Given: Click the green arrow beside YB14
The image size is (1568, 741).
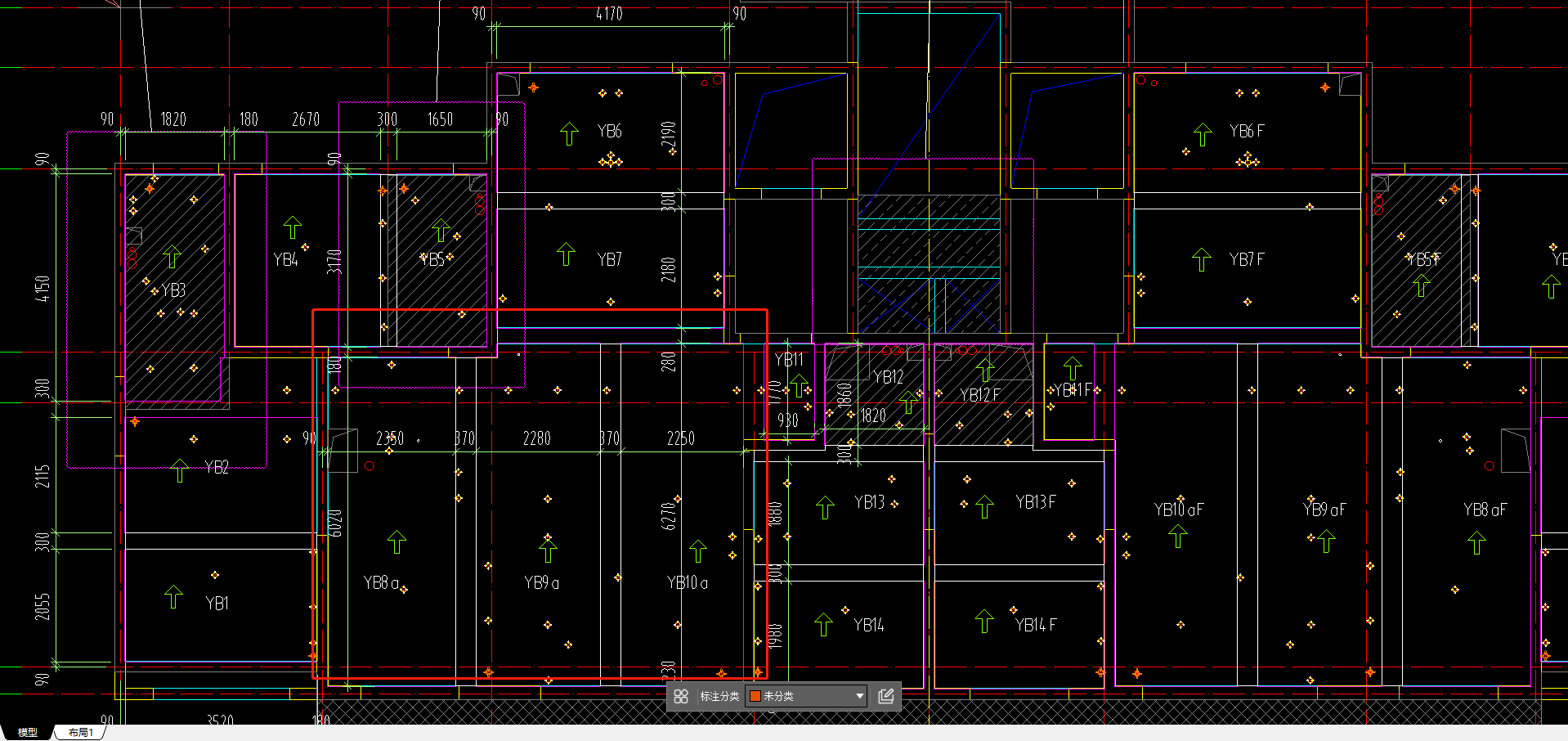Looking at the screenshot, I should 823,624.
